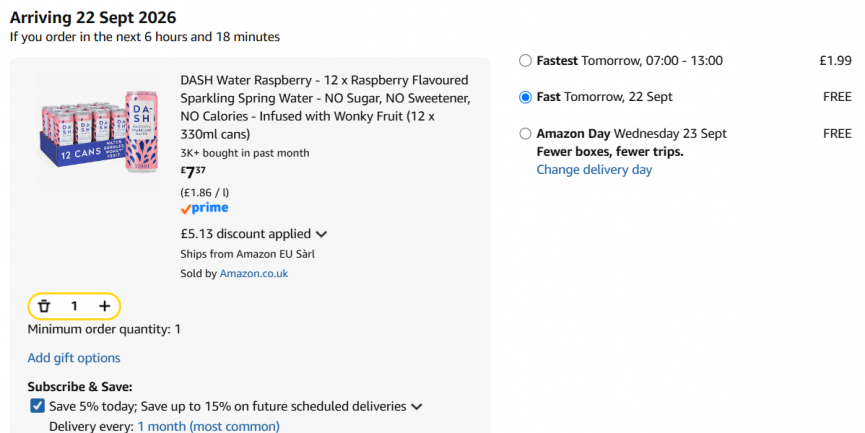The width and height of the screenshot is (865, 433).
Task: Click the £1.99 Fastest delivery price
Action: pos(835,61)
